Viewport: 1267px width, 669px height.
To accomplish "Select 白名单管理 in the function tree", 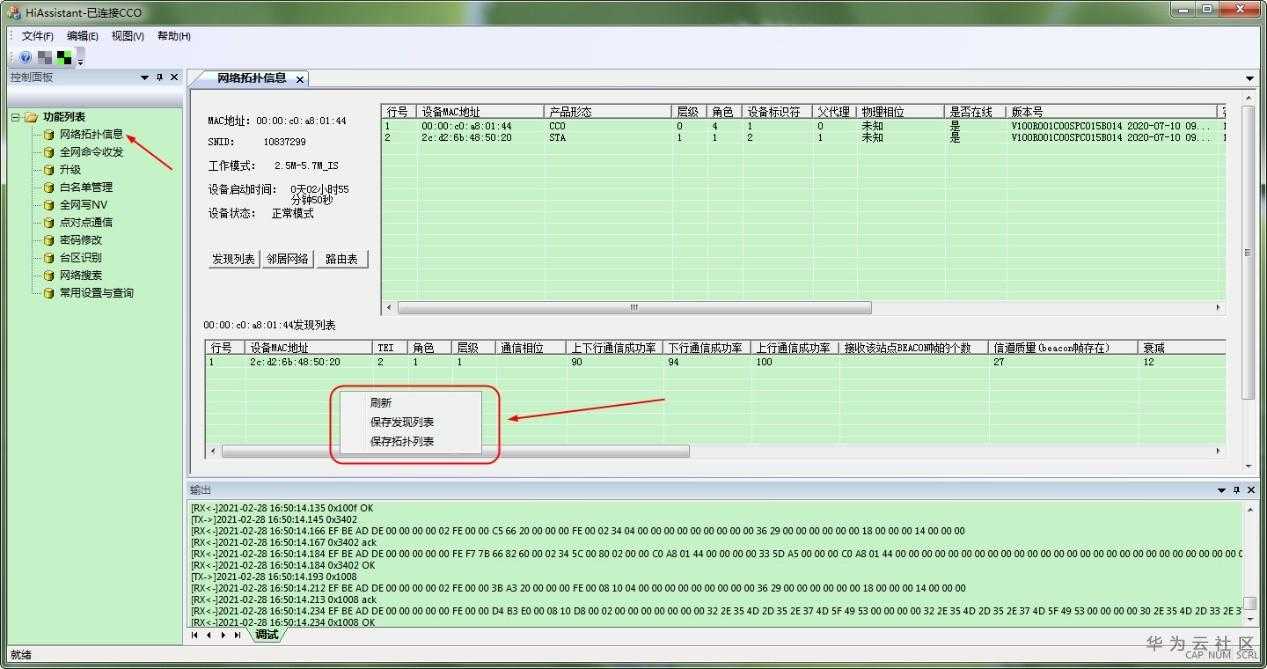I will [86, 187].
